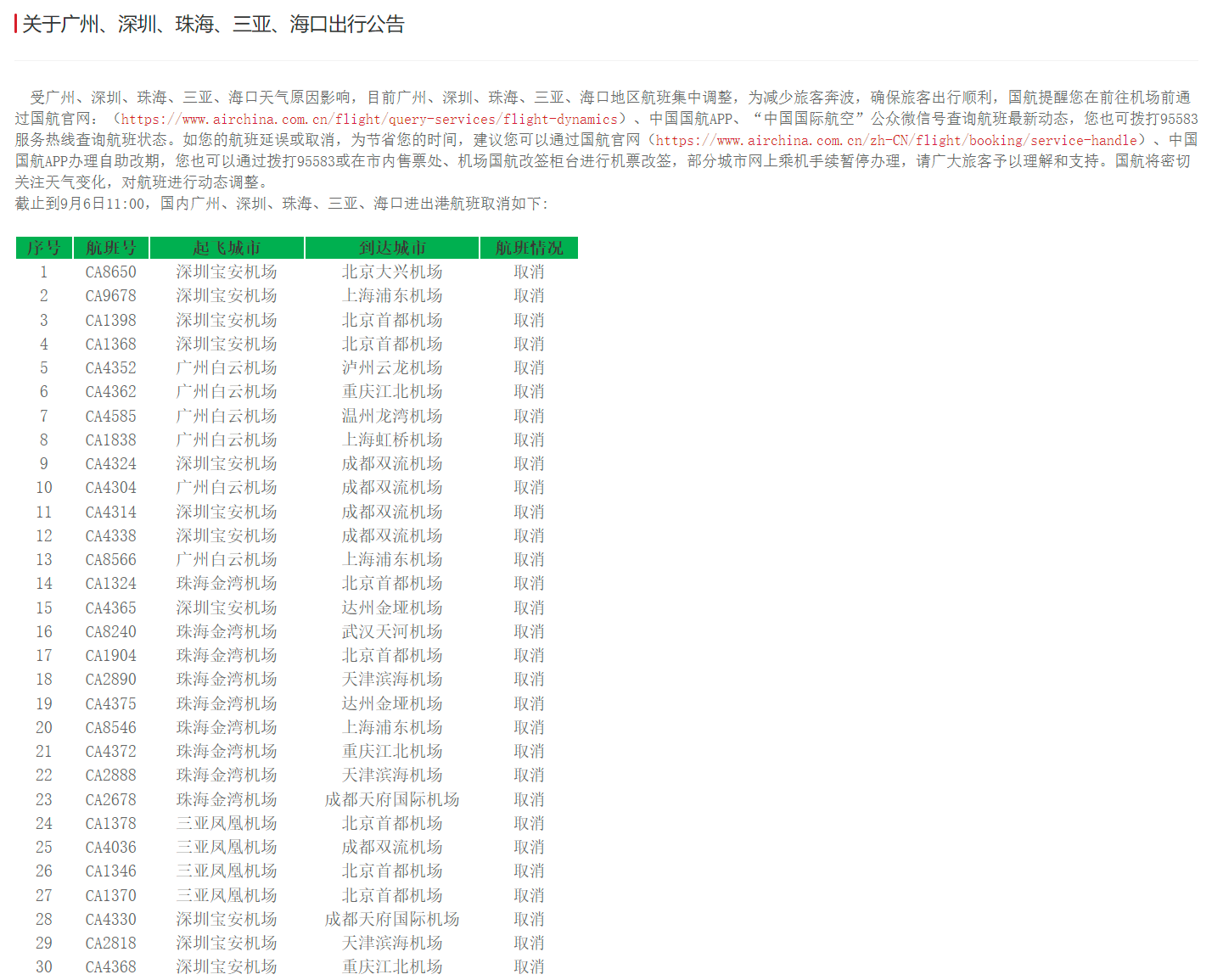Screen dimensions: 1223x980
Task: Select flight number CA4324
Action: [x=111, y=464]
